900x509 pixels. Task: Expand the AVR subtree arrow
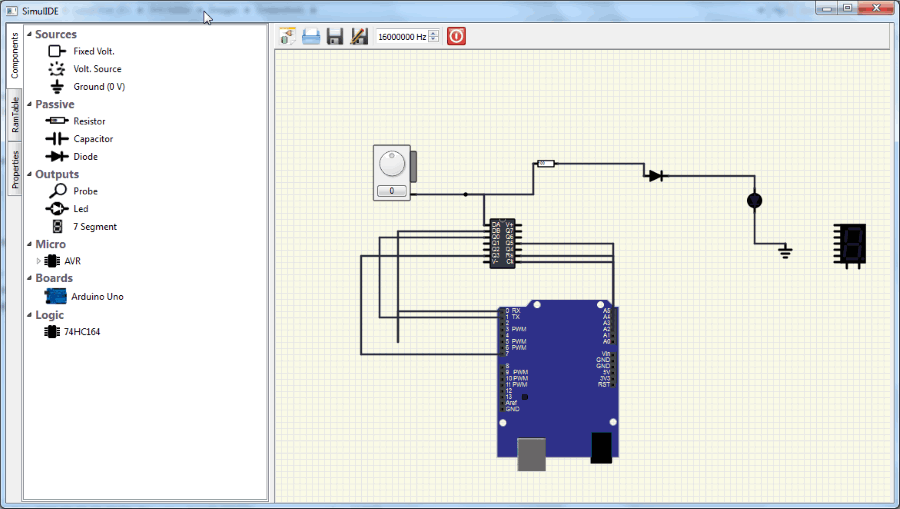click(38, 261)
